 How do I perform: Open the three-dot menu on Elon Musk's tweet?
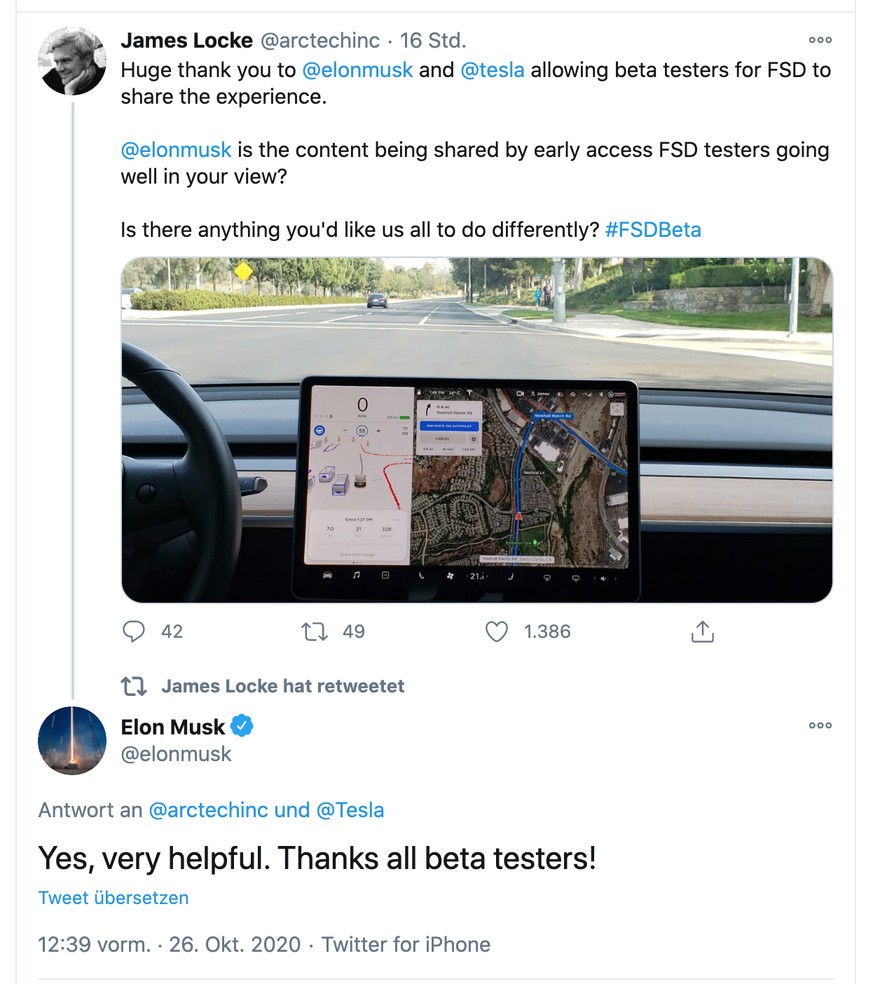click(x=820, y=725)
